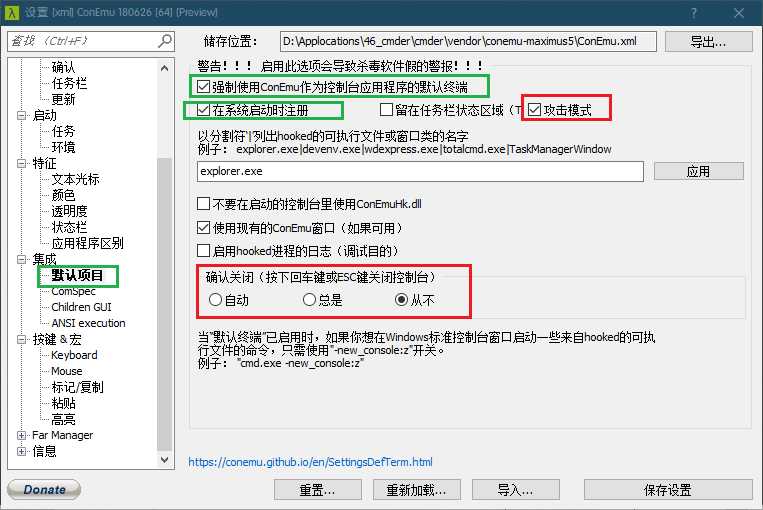The height and width of the screenshot is (510, 763).
Task: Open Keyboard settings page
Action: point(74,355)
